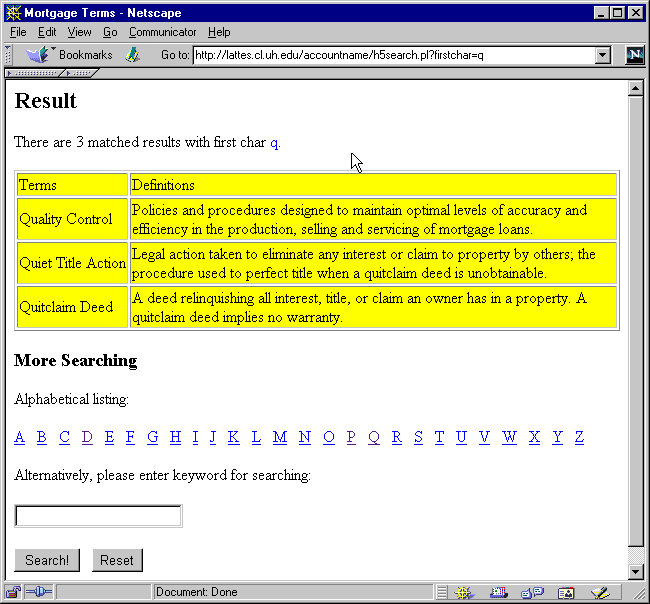Expand the first collapsed toolbar tab
650x604 pixels.
pos(34,73)
